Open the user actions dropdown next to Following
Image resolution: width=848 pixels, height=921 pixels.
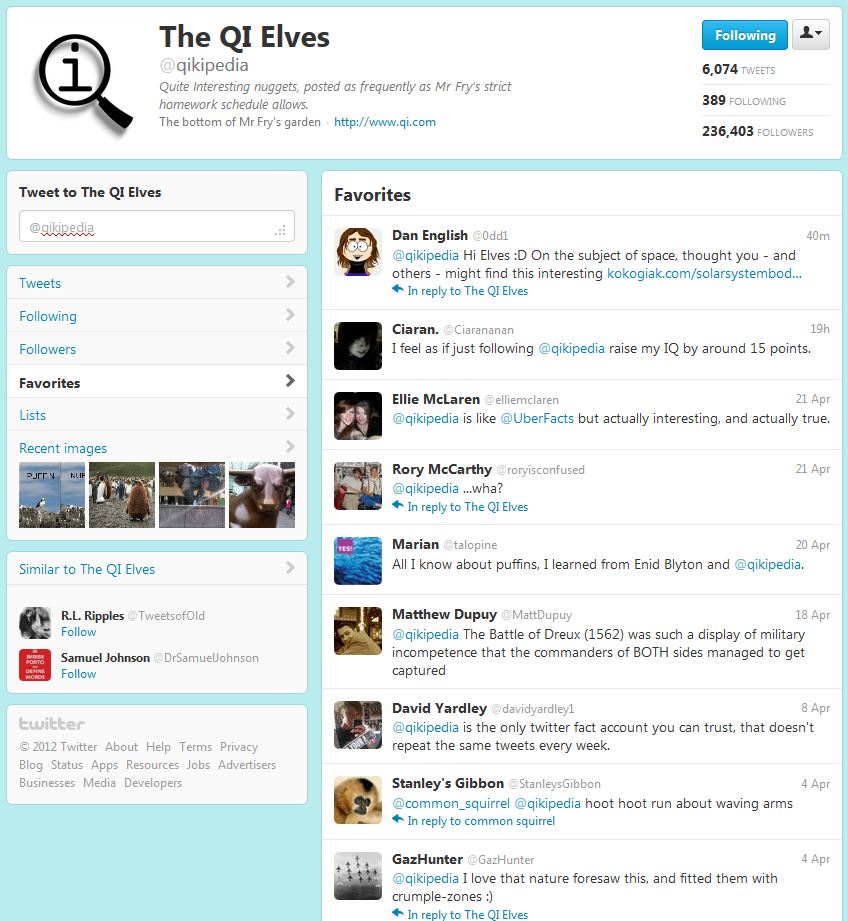coord(810,35)
